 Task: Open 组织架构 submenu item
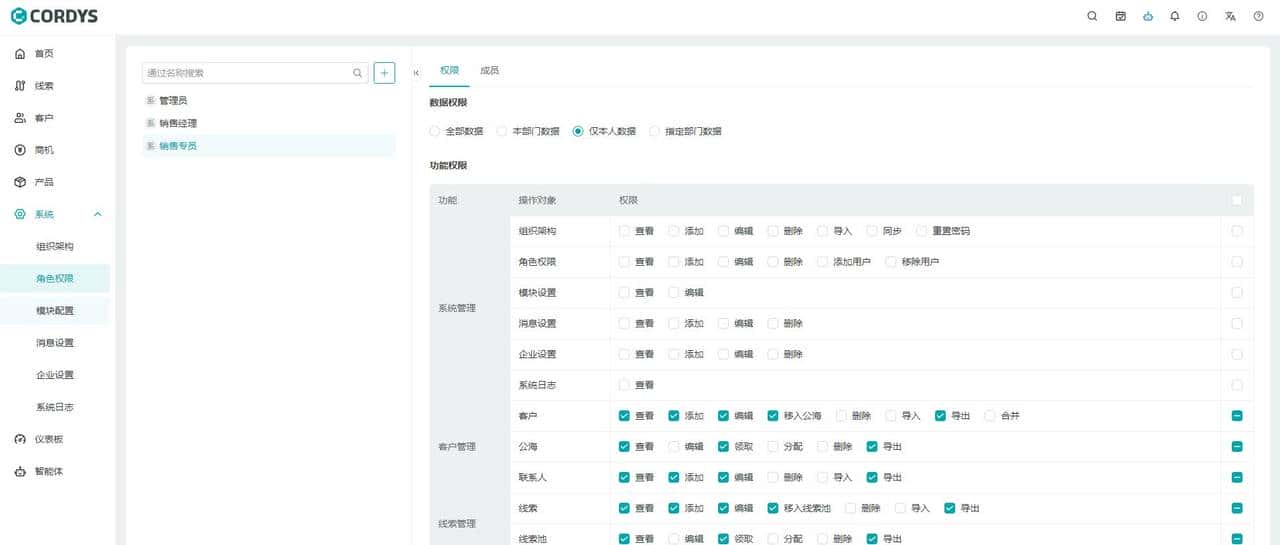(55, 246)
